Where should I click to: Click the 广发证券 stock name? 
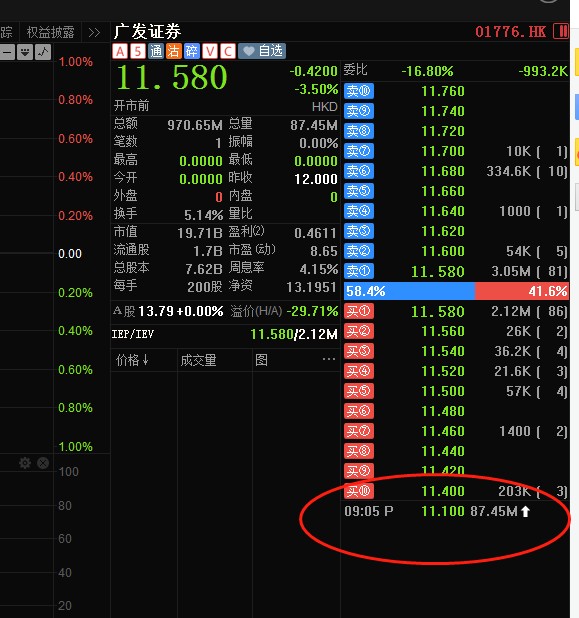(147, 32)
